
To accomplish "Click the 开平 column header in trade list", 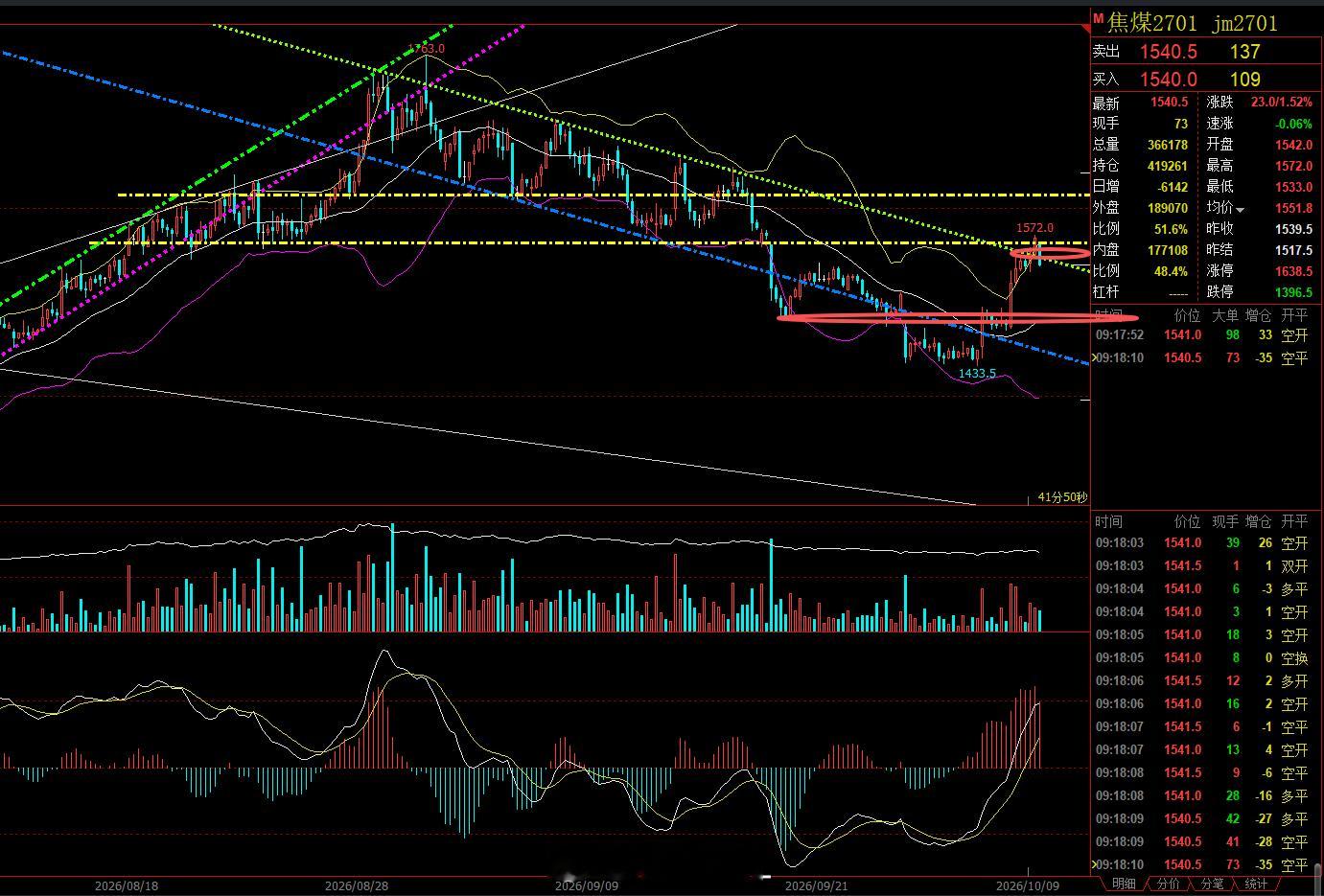I will [1294, 521].
